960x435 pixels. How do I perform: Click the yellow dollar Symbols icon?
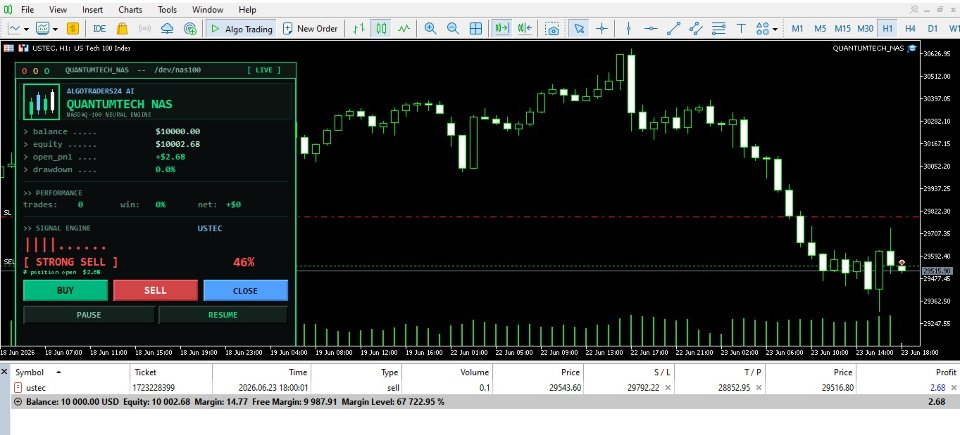pos(73,28)
